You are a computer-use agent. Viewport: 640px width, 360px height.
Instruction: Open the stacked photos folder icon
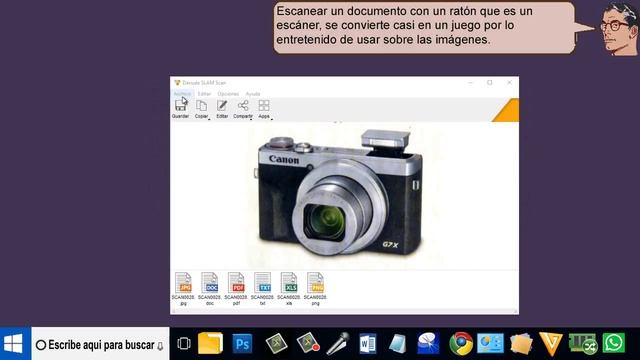tap(521, 344)
